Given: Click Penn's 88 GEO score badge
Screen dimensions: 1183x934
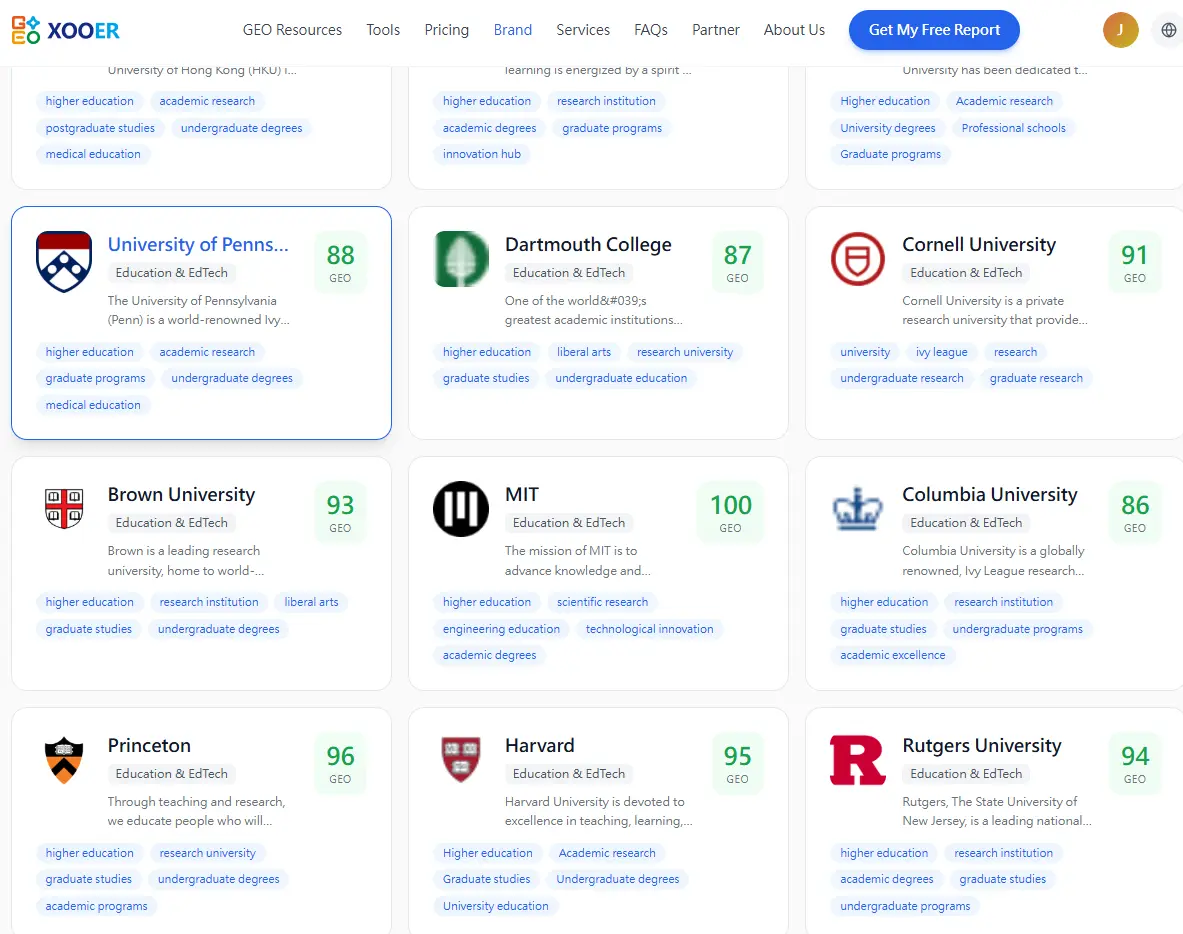Looking at the screenshot, I should [340, 262].
